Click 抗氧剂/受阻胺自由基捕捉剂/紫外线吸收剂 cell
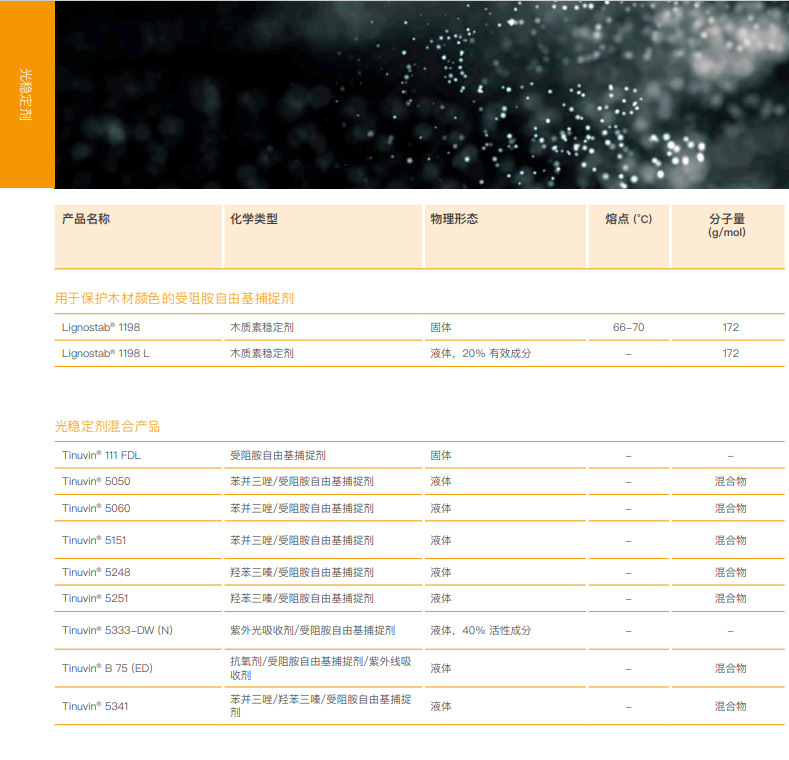 pyautogui.click(x=321, y=668)
